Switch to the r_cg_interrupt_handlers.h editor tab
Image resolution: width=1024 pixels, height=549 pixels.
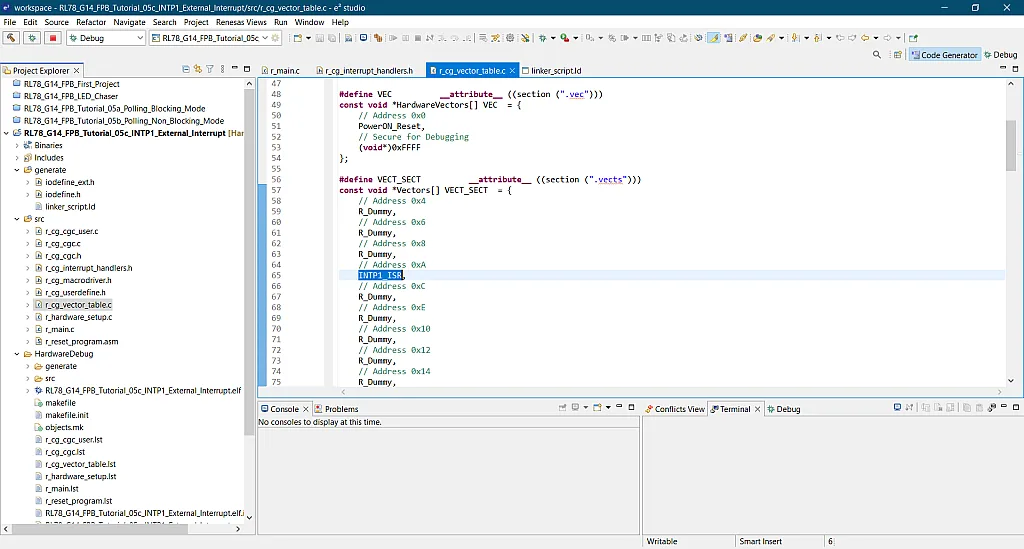368,71
